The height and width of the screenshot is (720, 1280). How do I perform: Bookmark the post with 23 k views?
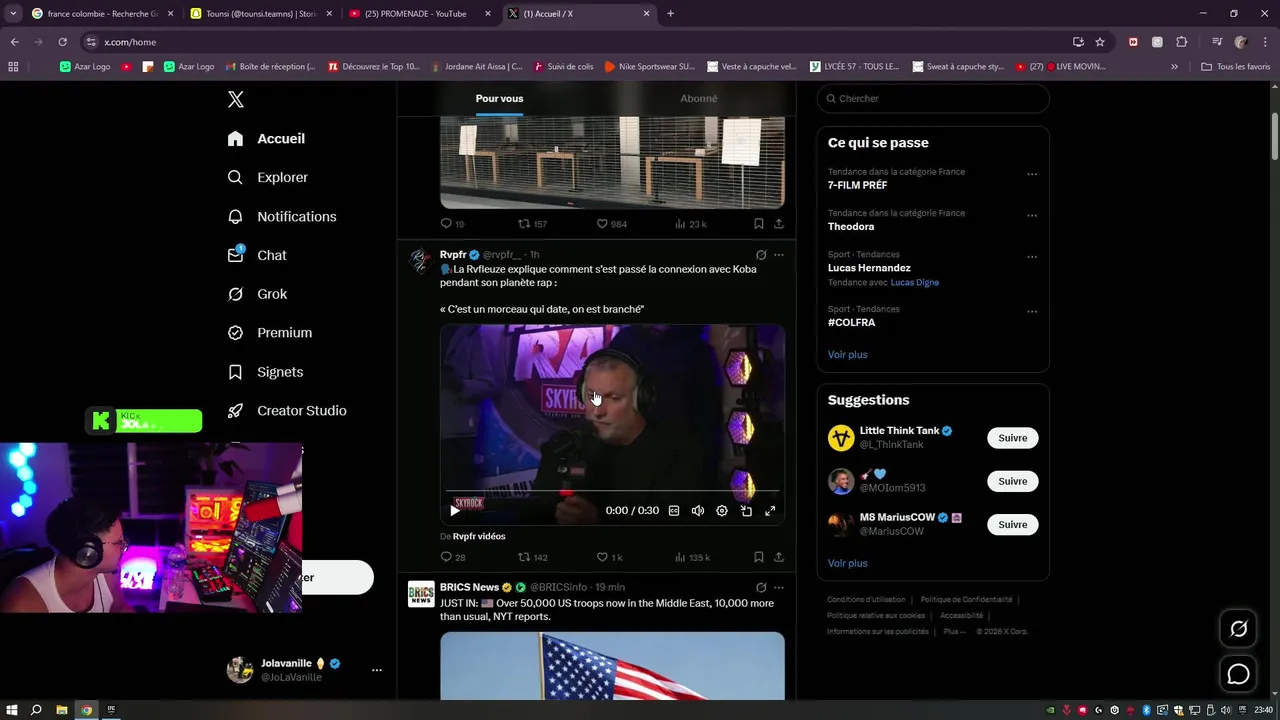click(x=759, y=224)
